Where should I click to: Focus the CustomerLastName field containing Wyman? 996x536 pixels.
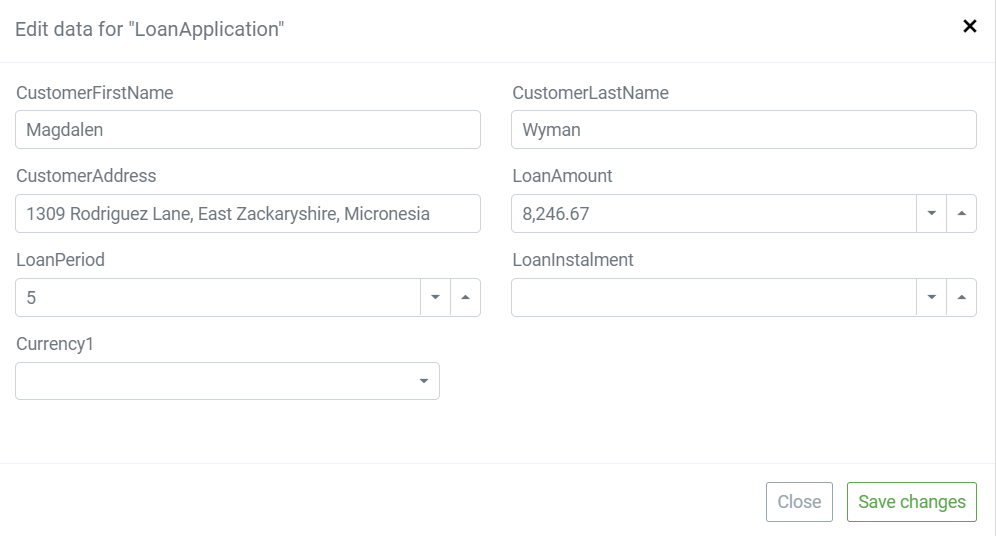[744, 130]
